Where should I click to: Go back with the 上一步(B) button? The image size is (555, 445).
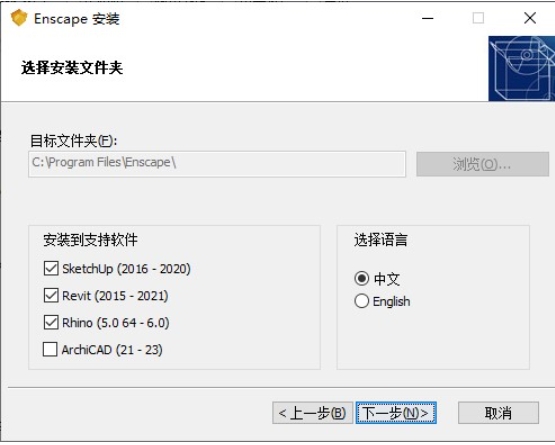(313, 413)
